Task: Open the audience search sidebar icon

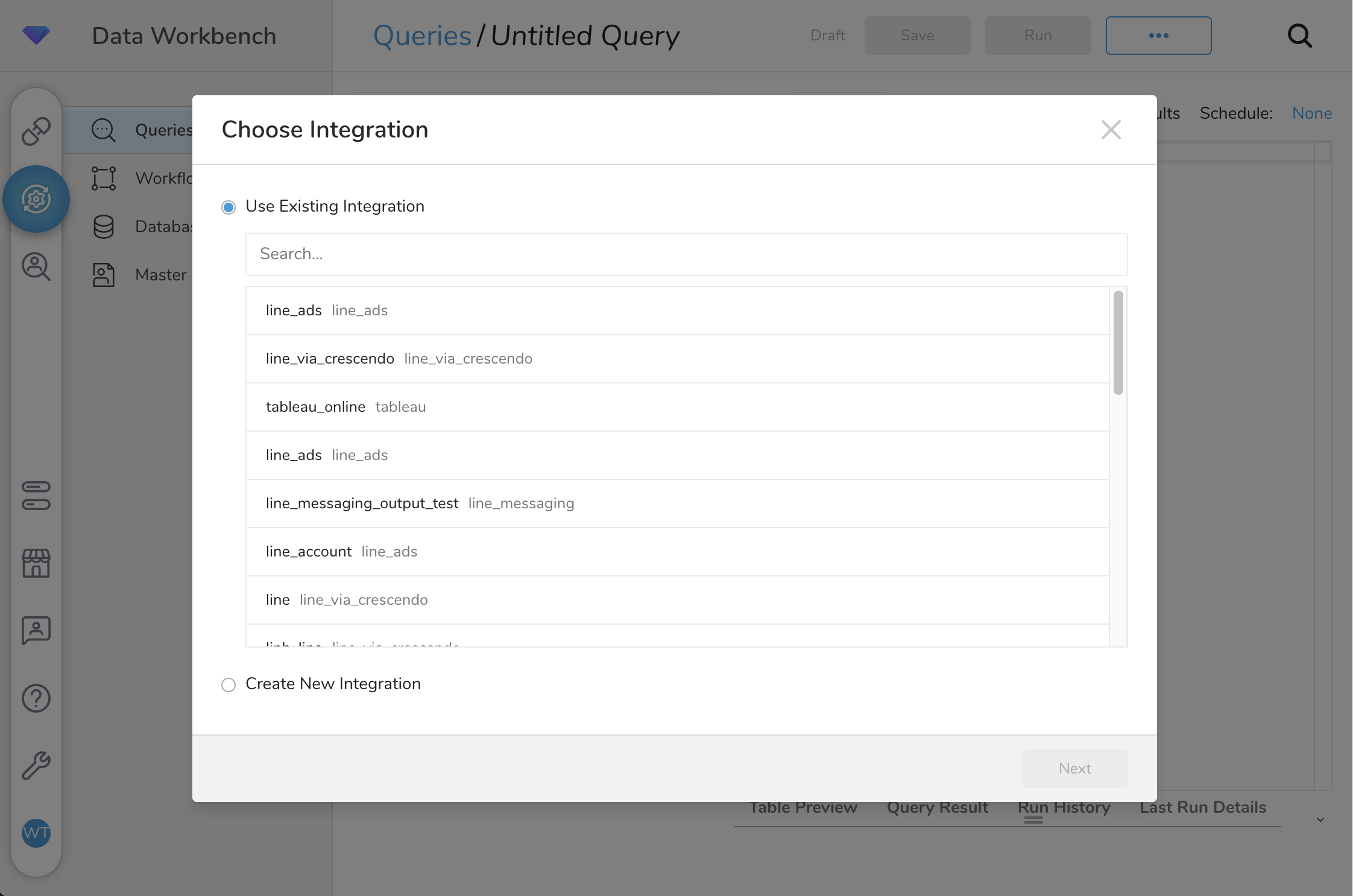Action: click(36, 267)
